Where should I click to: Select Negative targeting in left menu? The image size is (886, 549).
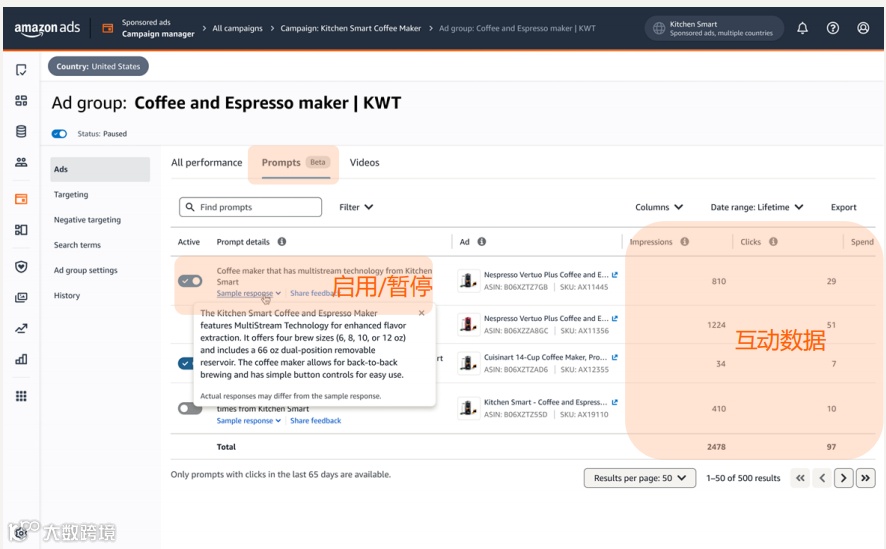pyautogui.click(x=87, y=220)
